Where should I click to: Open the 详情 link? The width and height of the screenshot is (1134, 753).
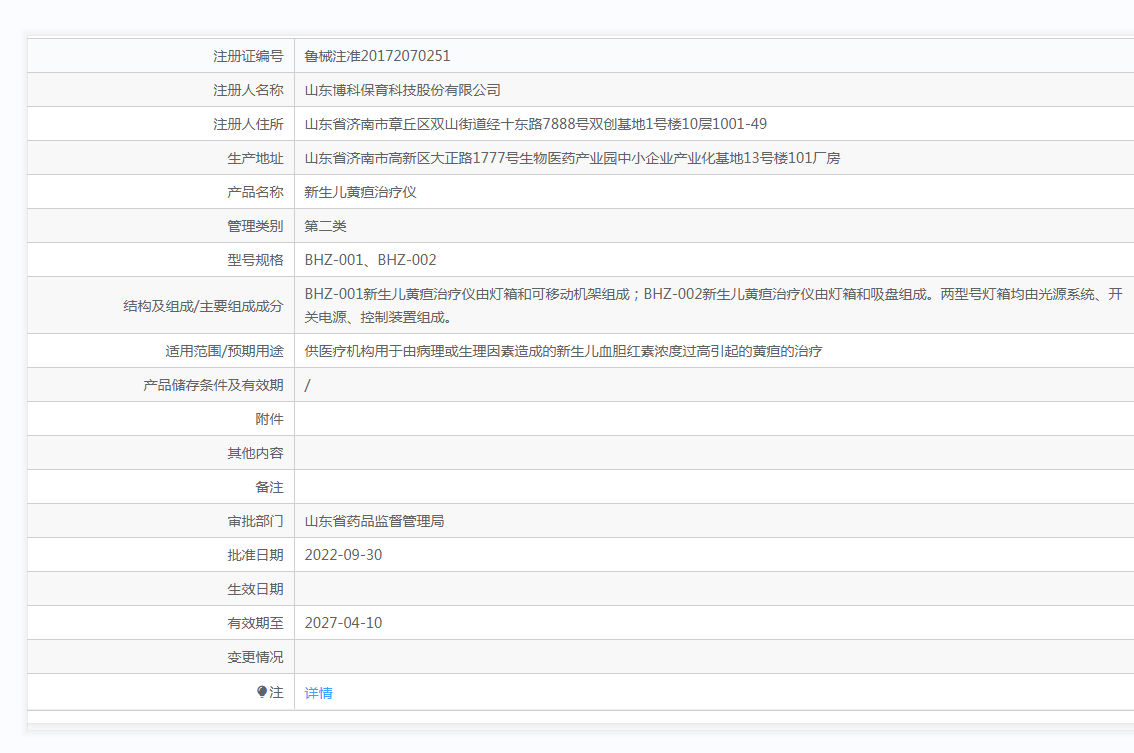(x=318, y=693)
